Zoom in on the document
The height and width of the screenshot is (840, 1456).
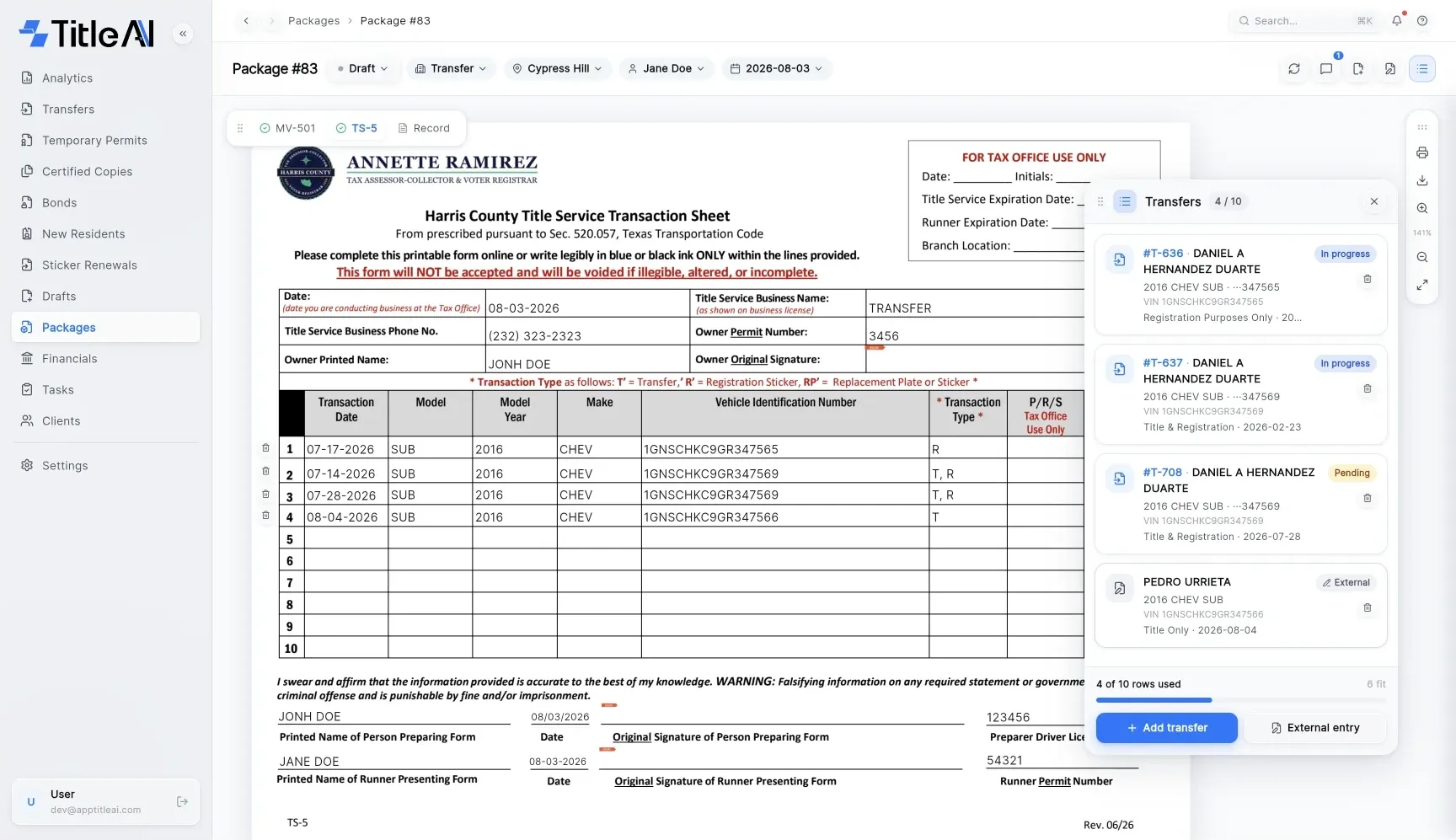[1422, 208]
